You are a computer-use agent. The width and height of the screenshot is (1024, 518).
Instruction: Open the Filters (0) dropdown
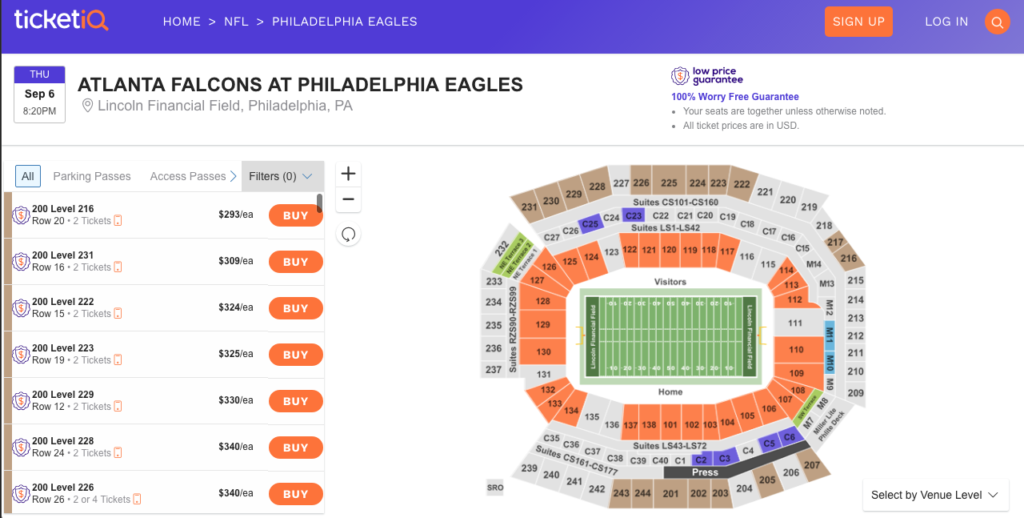pyautogui.click(x=281, y=176)
